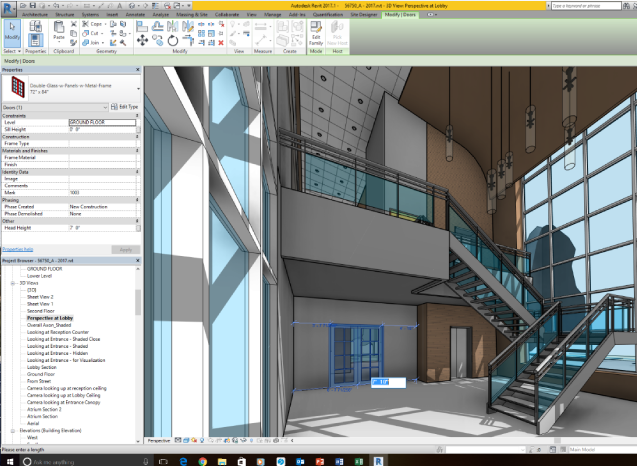
Task: Select the Join geometry tool
Action: pyautogui.click(x=91, y=42)
